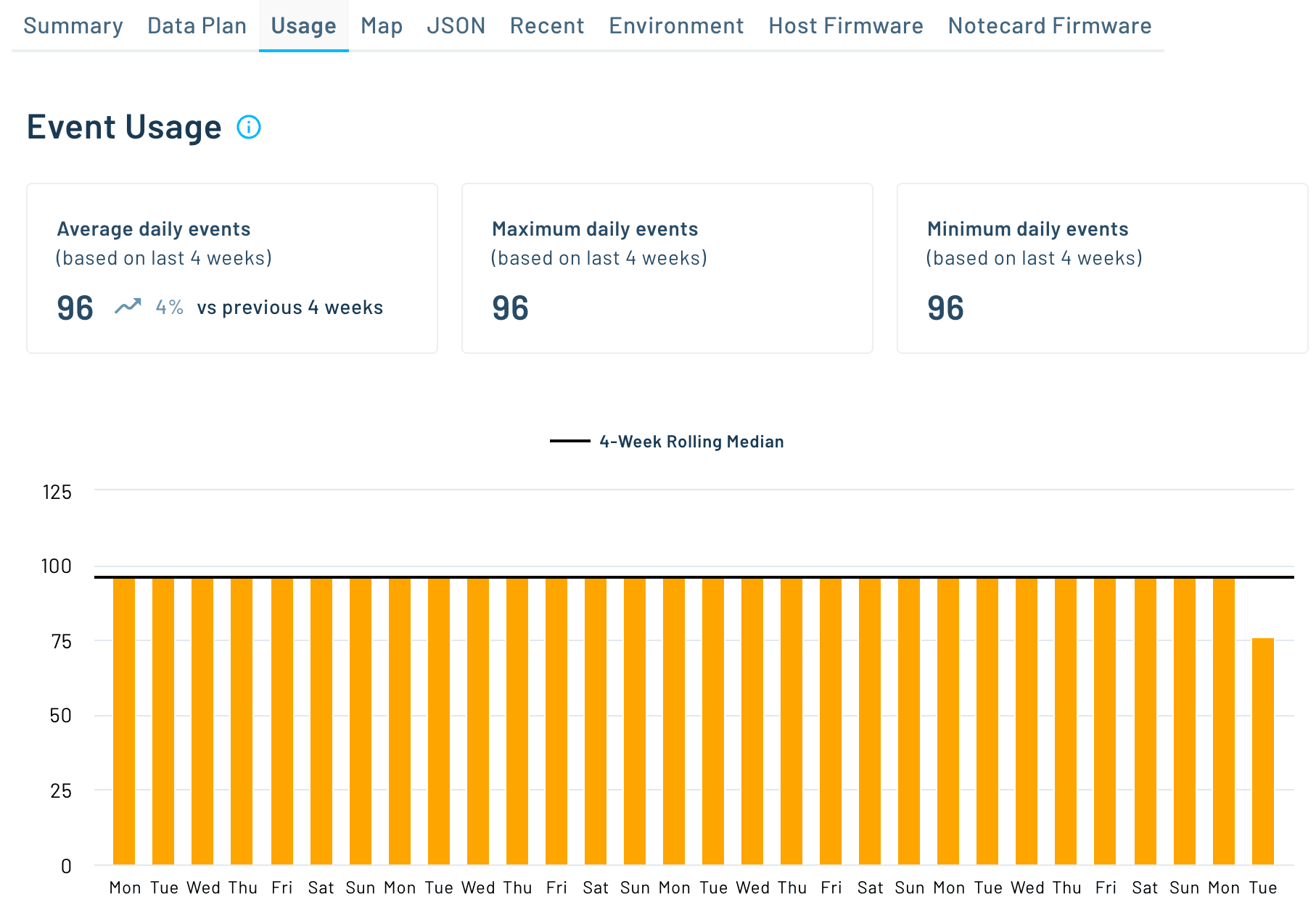Click the Average daily events card
The image size is (1316, 921).
point(231,268)
